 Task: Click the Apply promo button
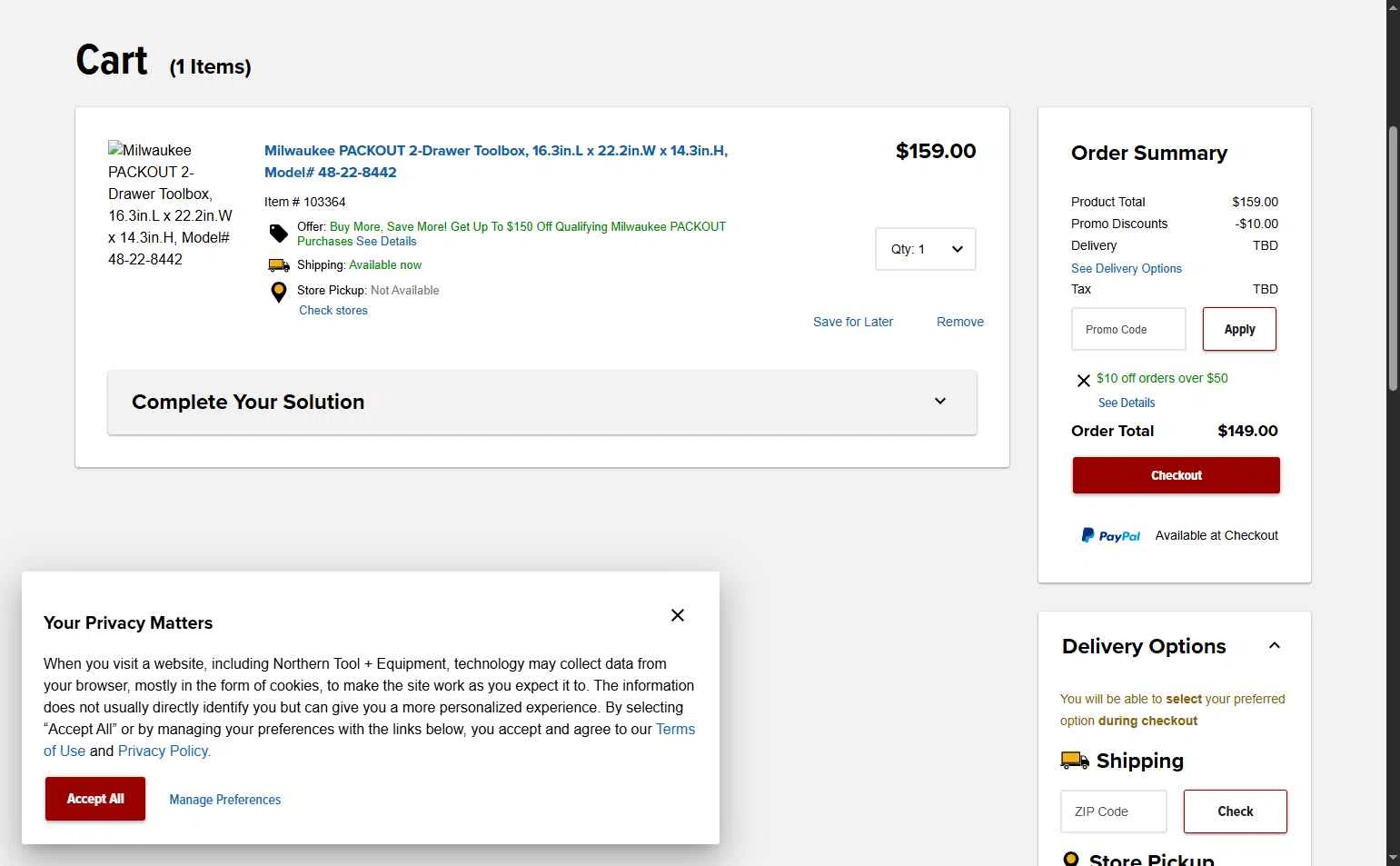(x=1239, y=329)
